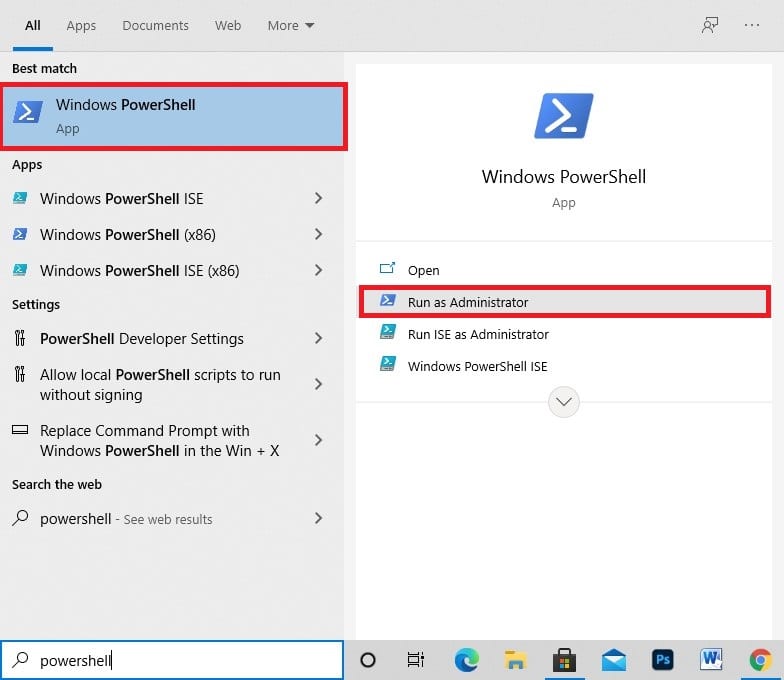Click the Windows PowerShell ISE icon in actions list

click(388, 364)
